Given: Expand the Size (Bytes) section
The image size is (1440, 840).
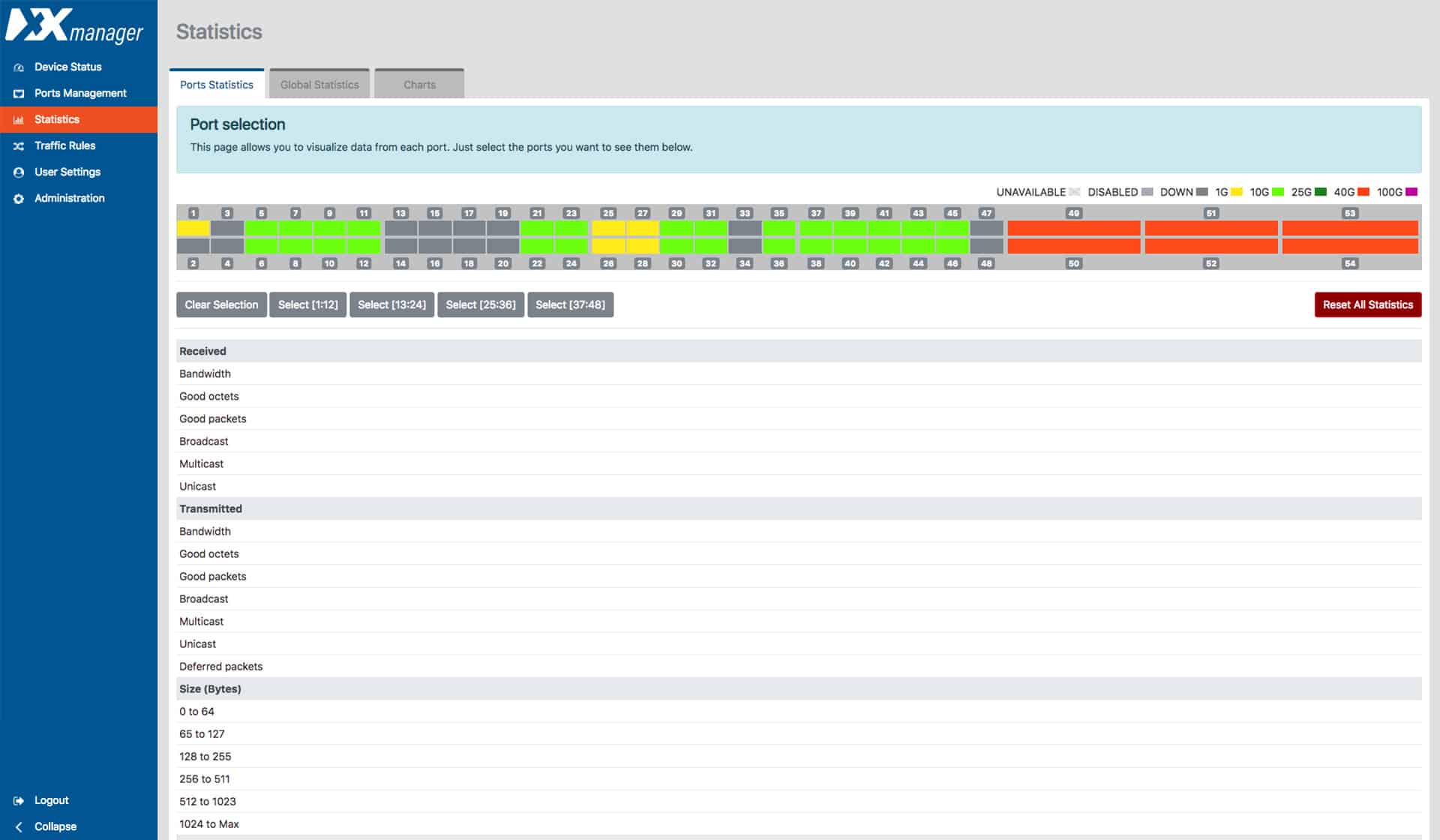Looking at the screenshot, I should coord(210,688).
